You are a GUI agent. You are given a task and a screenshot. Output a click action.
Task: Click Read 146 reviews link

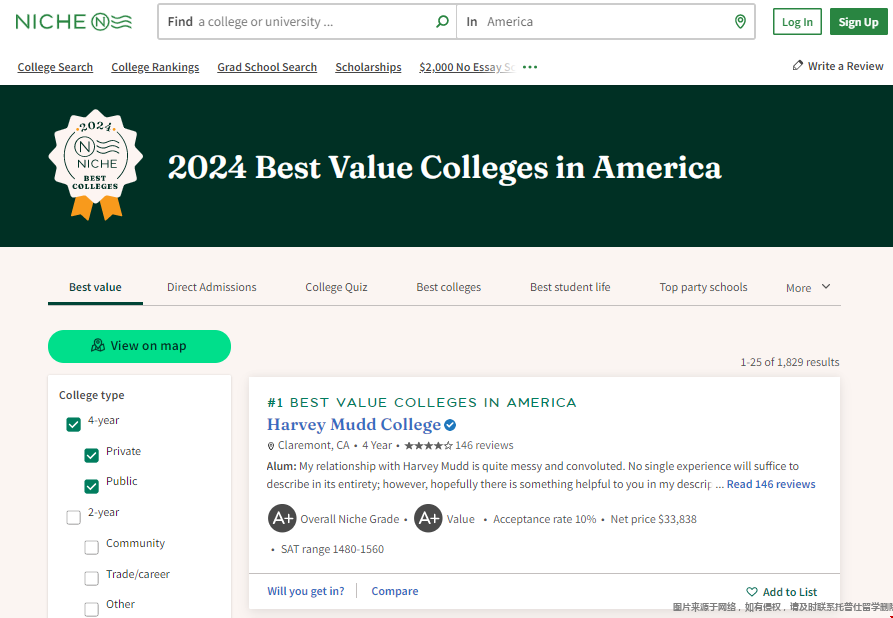[x=771, y=484]
